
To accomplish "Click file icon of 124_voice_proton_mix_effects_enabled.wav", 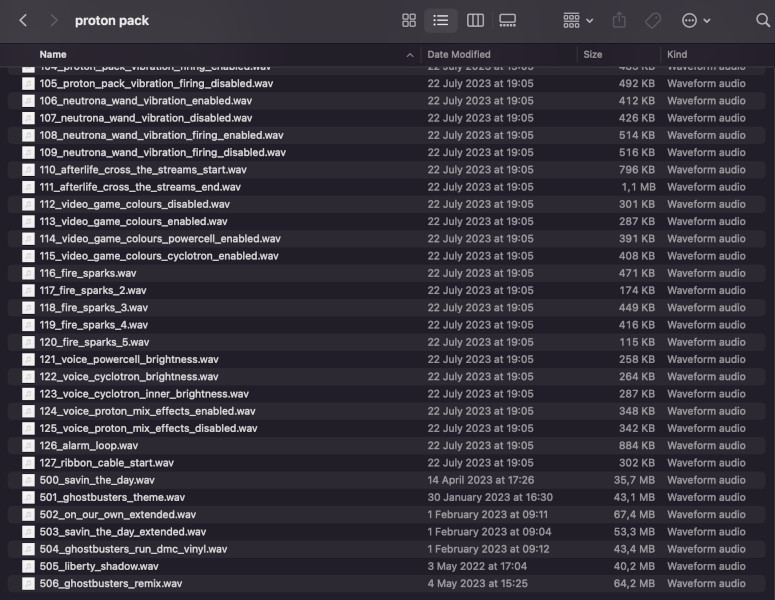I will point(29,411).
